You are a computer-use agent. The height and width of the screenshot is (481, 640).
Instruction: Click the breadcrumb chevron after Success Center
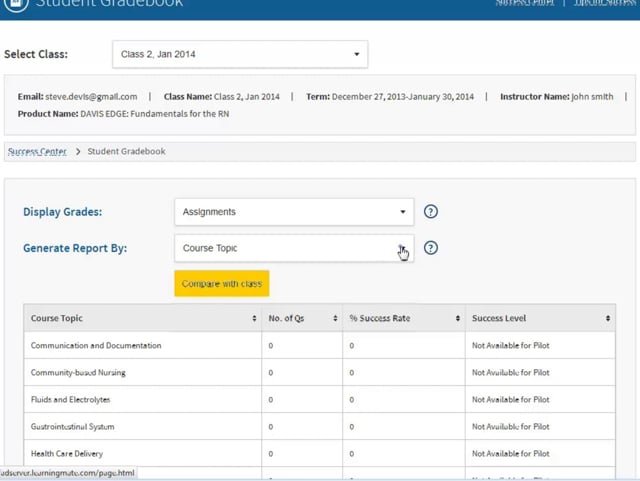click(78, 151)
